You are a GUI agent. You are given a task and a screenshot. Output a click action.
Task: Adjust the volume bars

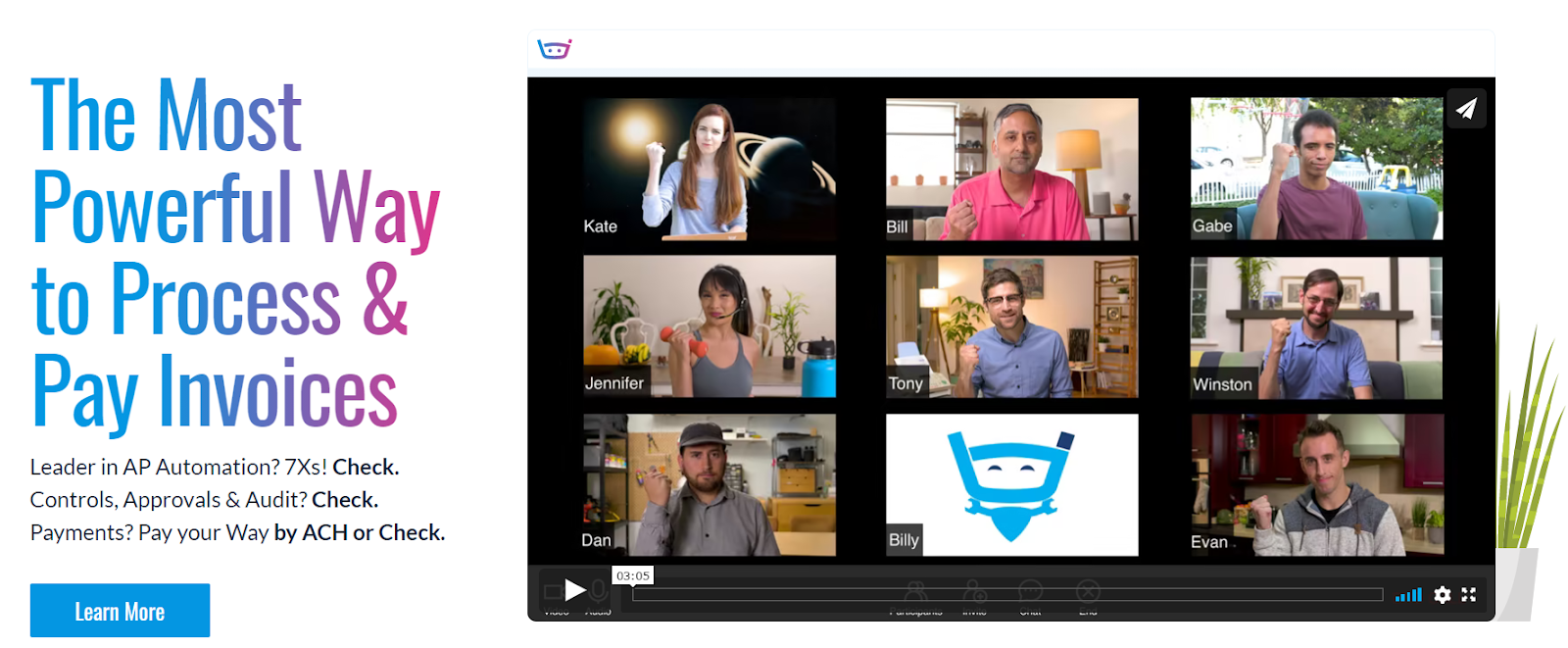click(x=1408, y=594)
